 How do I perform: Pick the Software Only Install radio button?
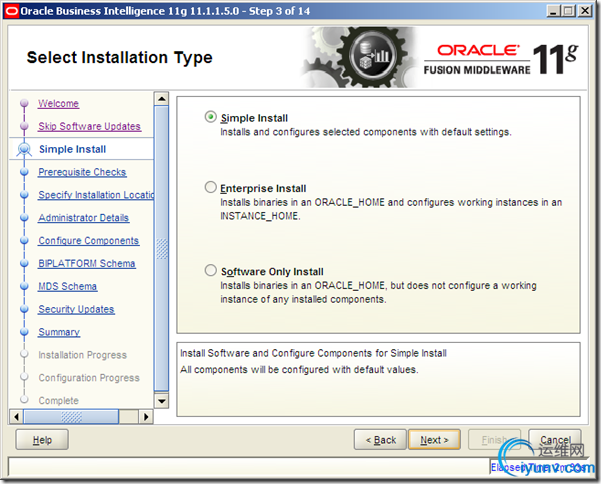point(210,271)
